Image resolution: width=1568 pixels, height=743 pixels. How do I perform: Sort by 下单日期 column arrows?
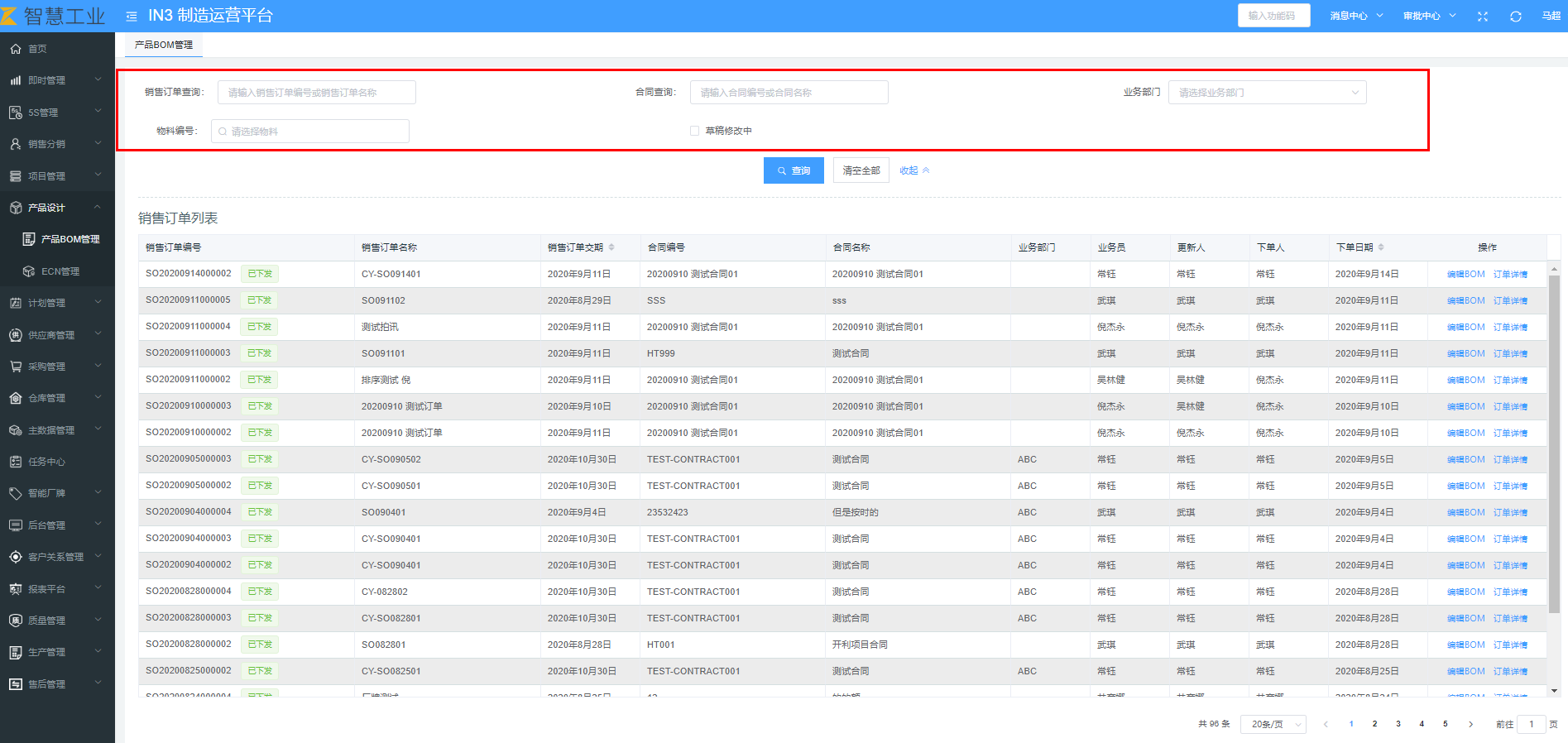tap(1381, 247)
